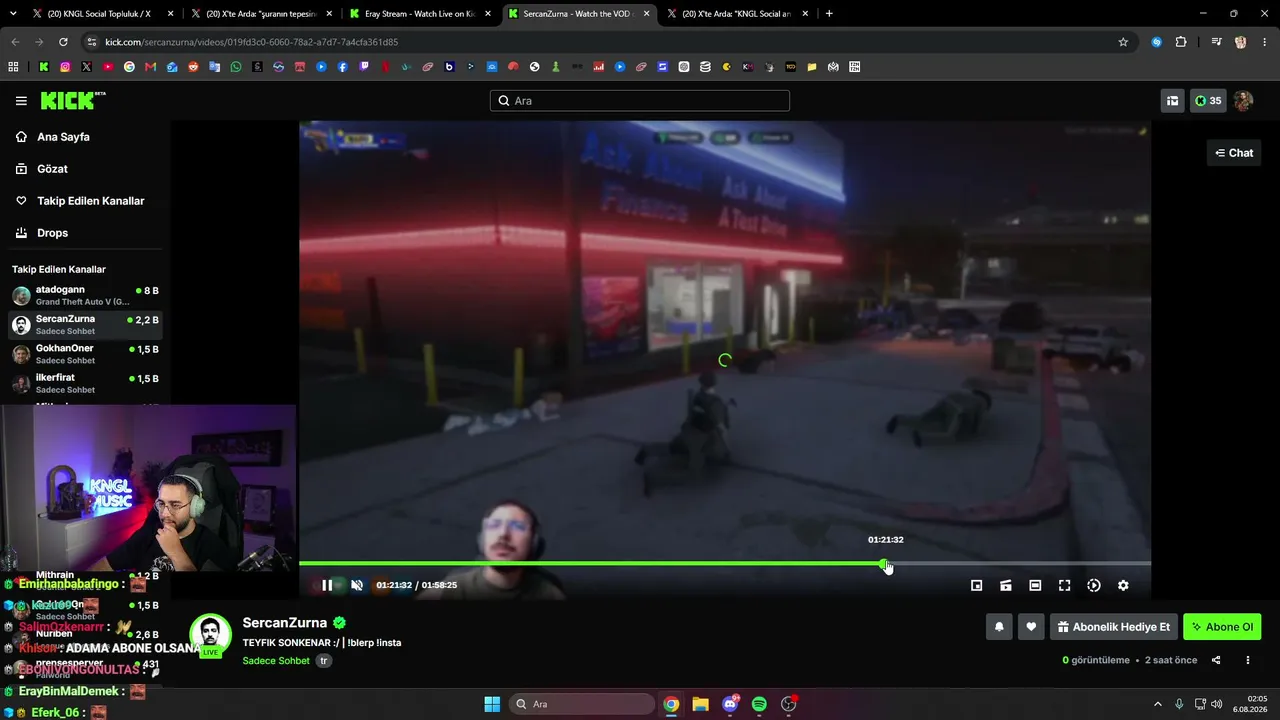The height and width of the screenshot is (720, 1280).
Task: Open atadogann channel in sidebar
Action: click(85, 296)
